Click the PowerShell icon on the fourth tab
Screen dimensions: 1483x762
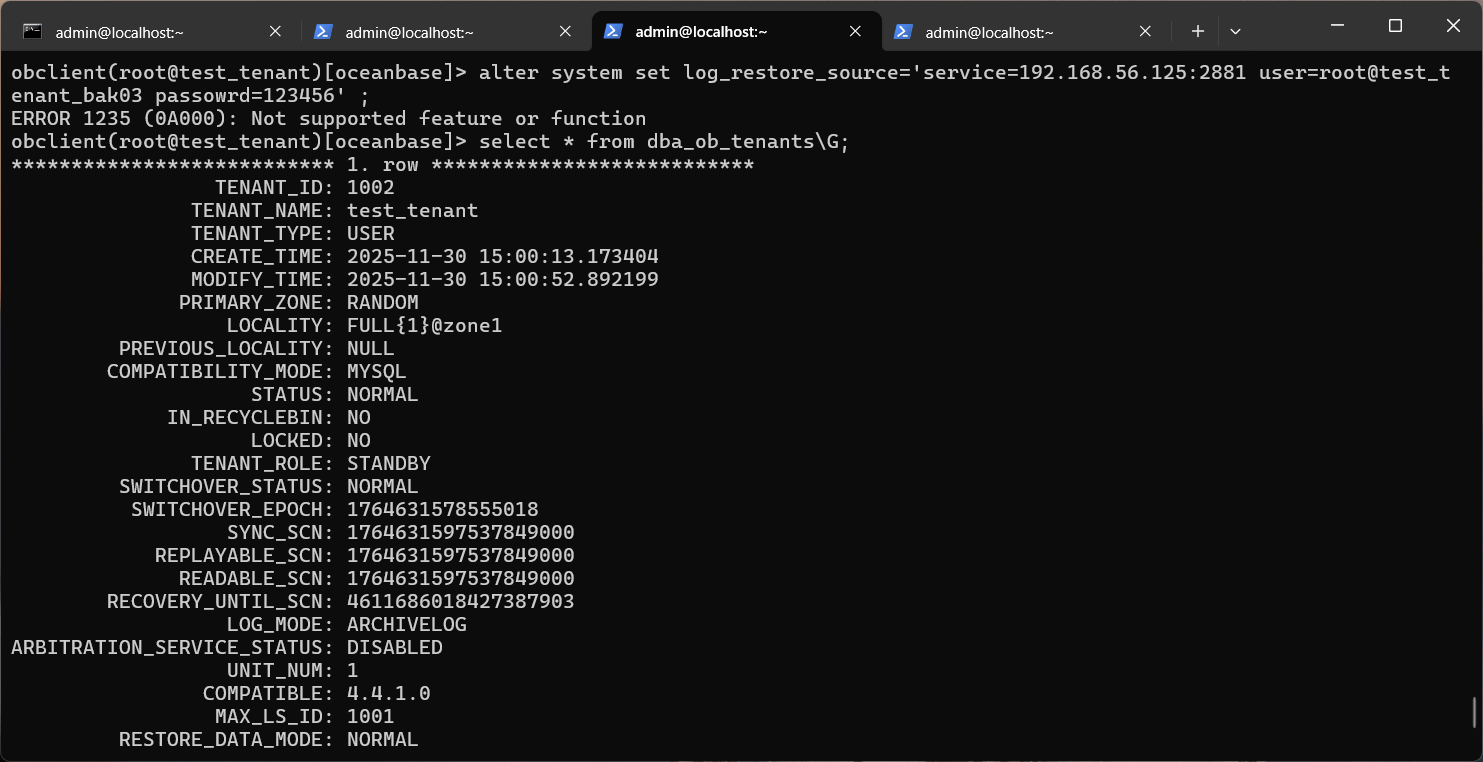pos(903,31)
